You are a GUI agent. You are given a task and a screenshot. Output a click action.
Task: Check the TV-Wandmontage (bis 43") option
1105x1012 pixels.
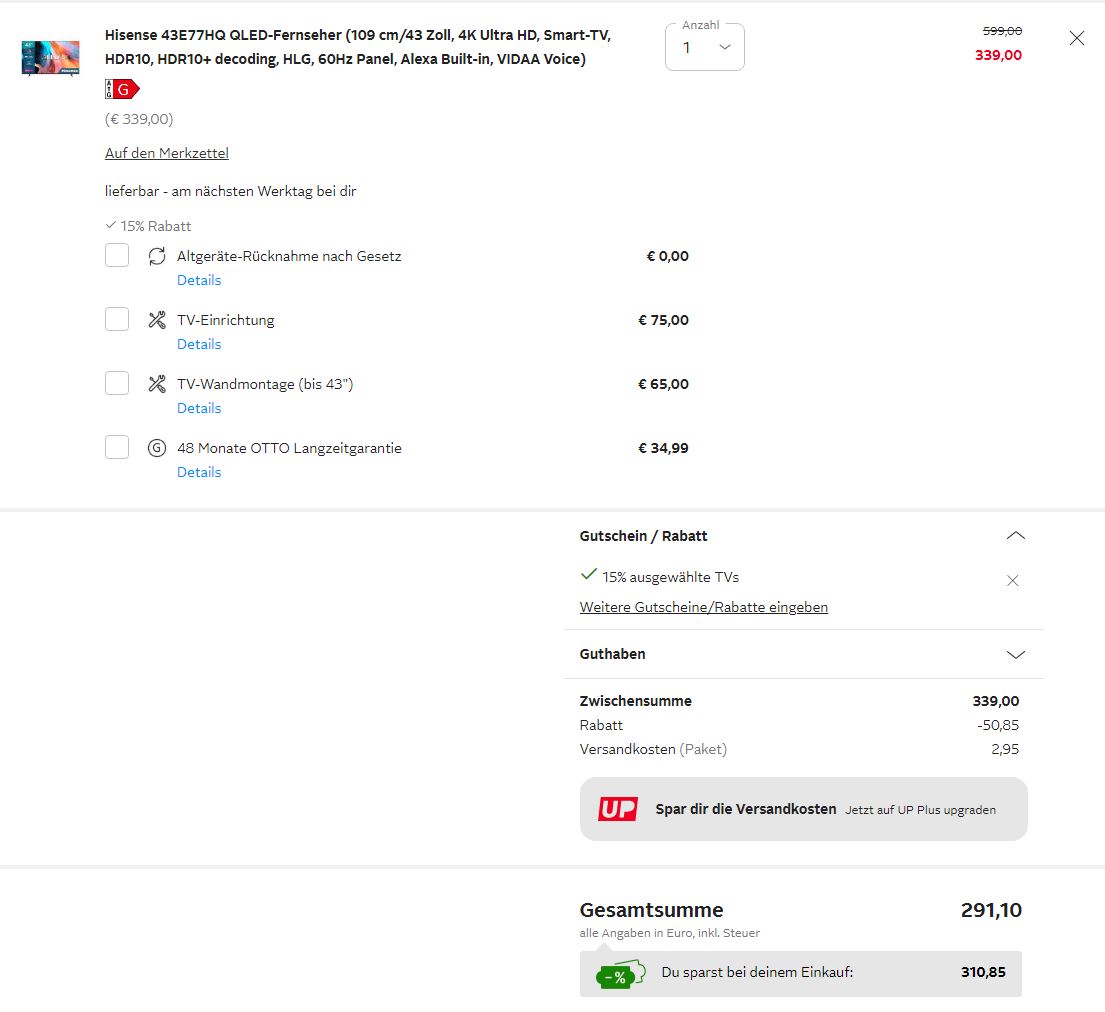tap(117, 384)
